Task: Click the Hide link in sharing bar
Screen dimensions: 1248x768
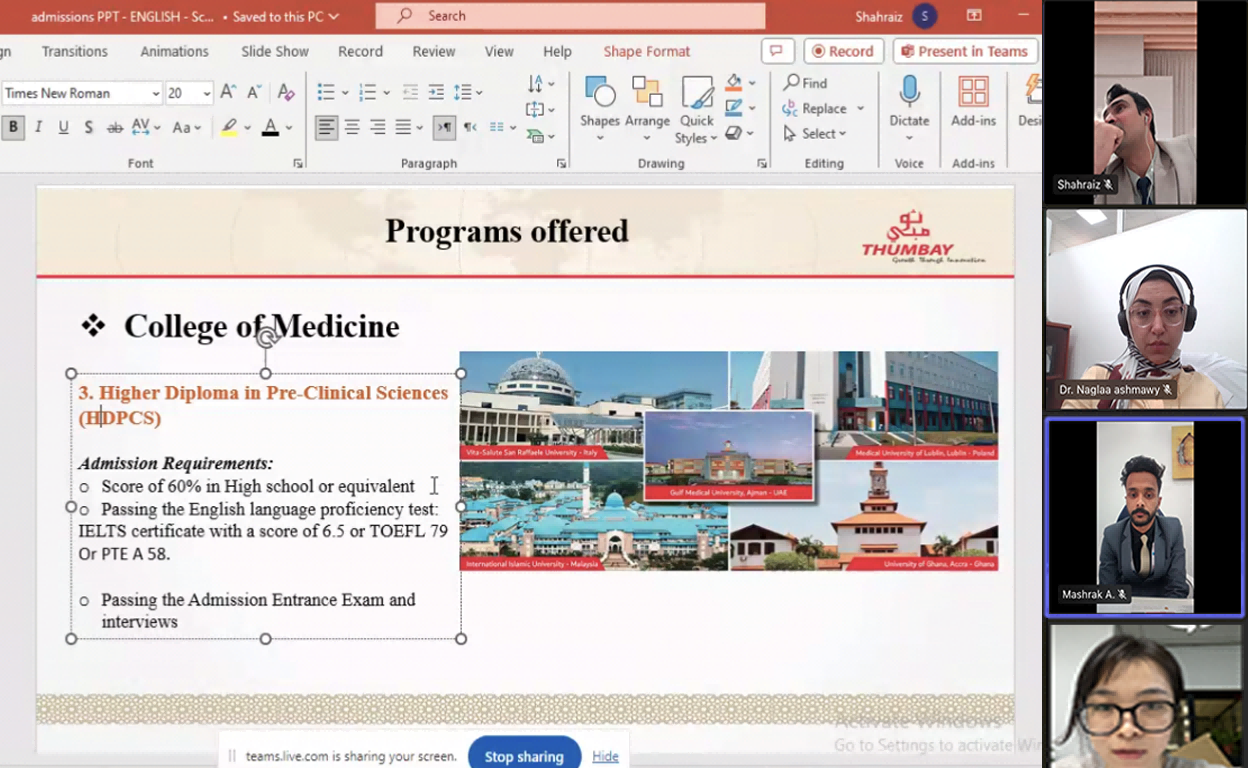Action: tap(605, 756)
